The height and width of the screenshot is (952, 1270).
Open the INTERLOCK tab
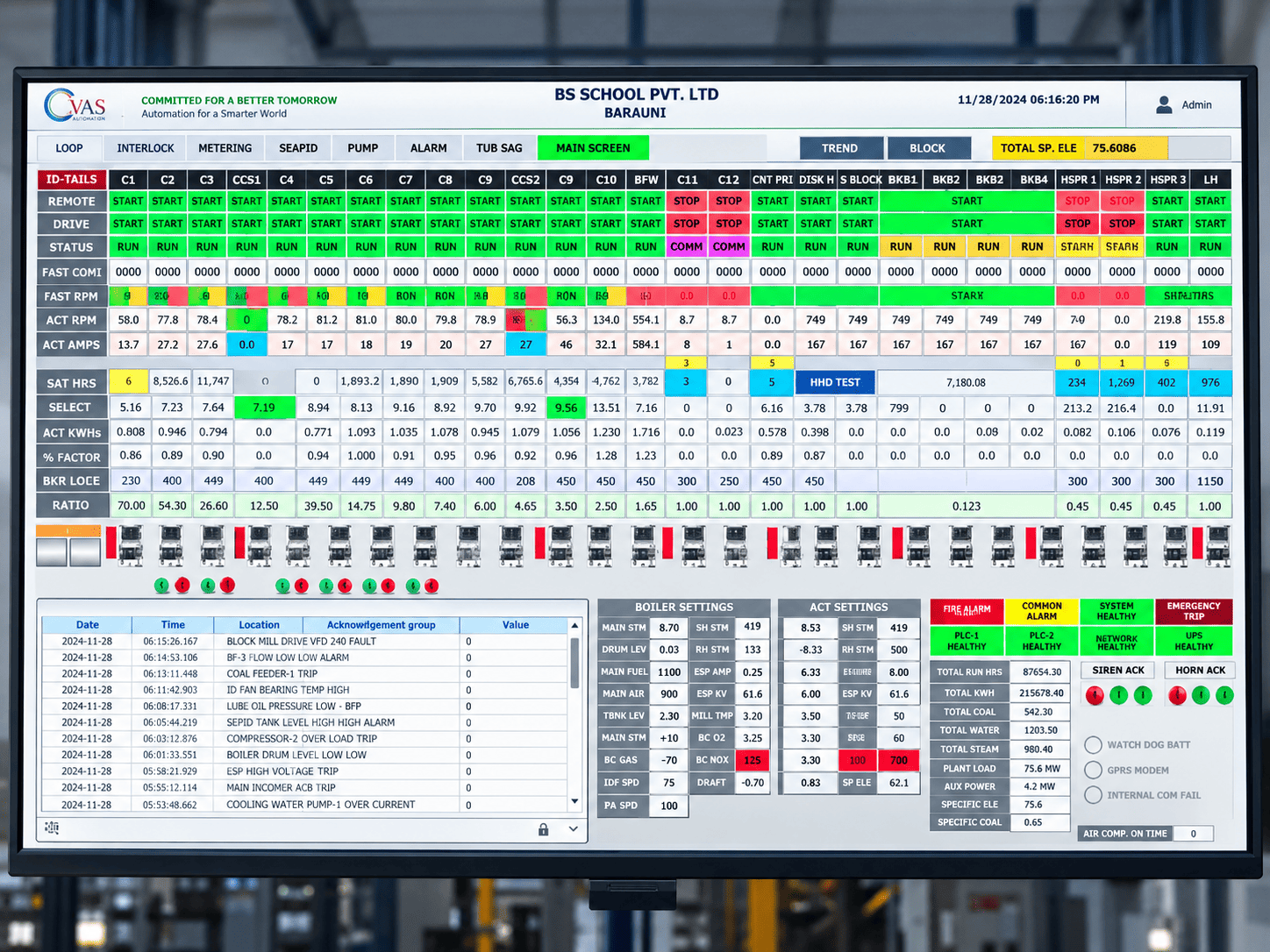pos(146,148)
